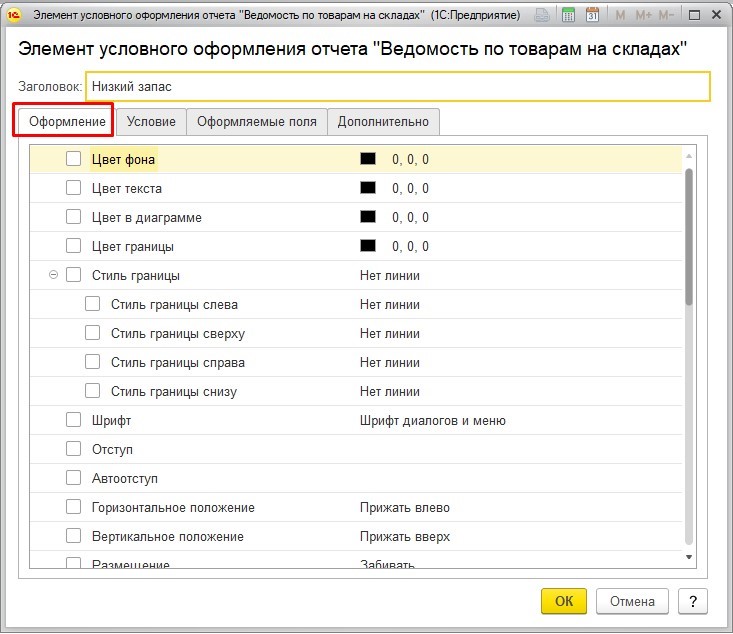Viewport: 733px width, 634px height.
Task: Click the M- memory subtract button
Action: tap(666, 15)
